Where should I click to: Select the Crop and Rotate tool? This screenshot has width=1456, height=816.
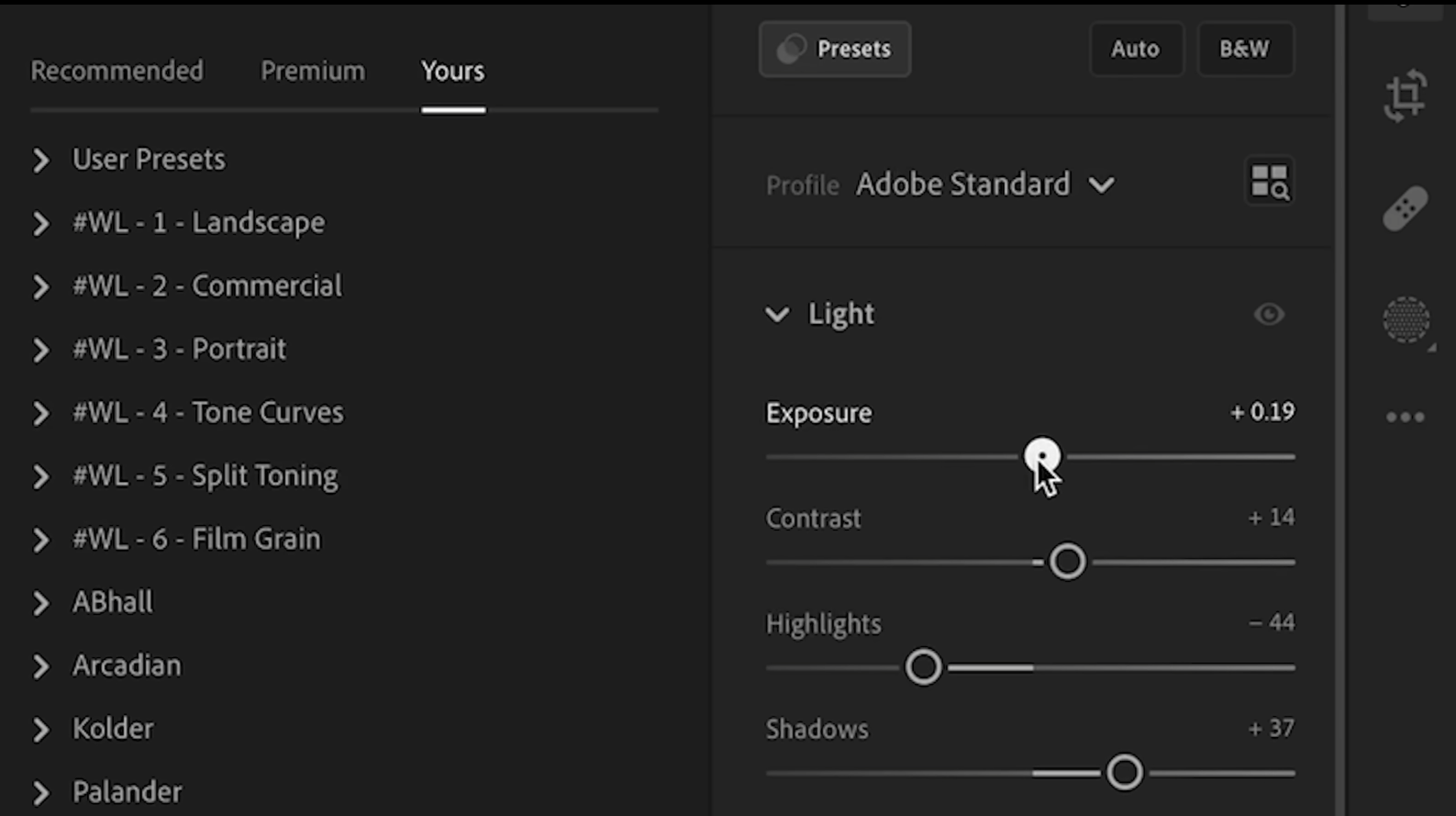(1405, 95)
